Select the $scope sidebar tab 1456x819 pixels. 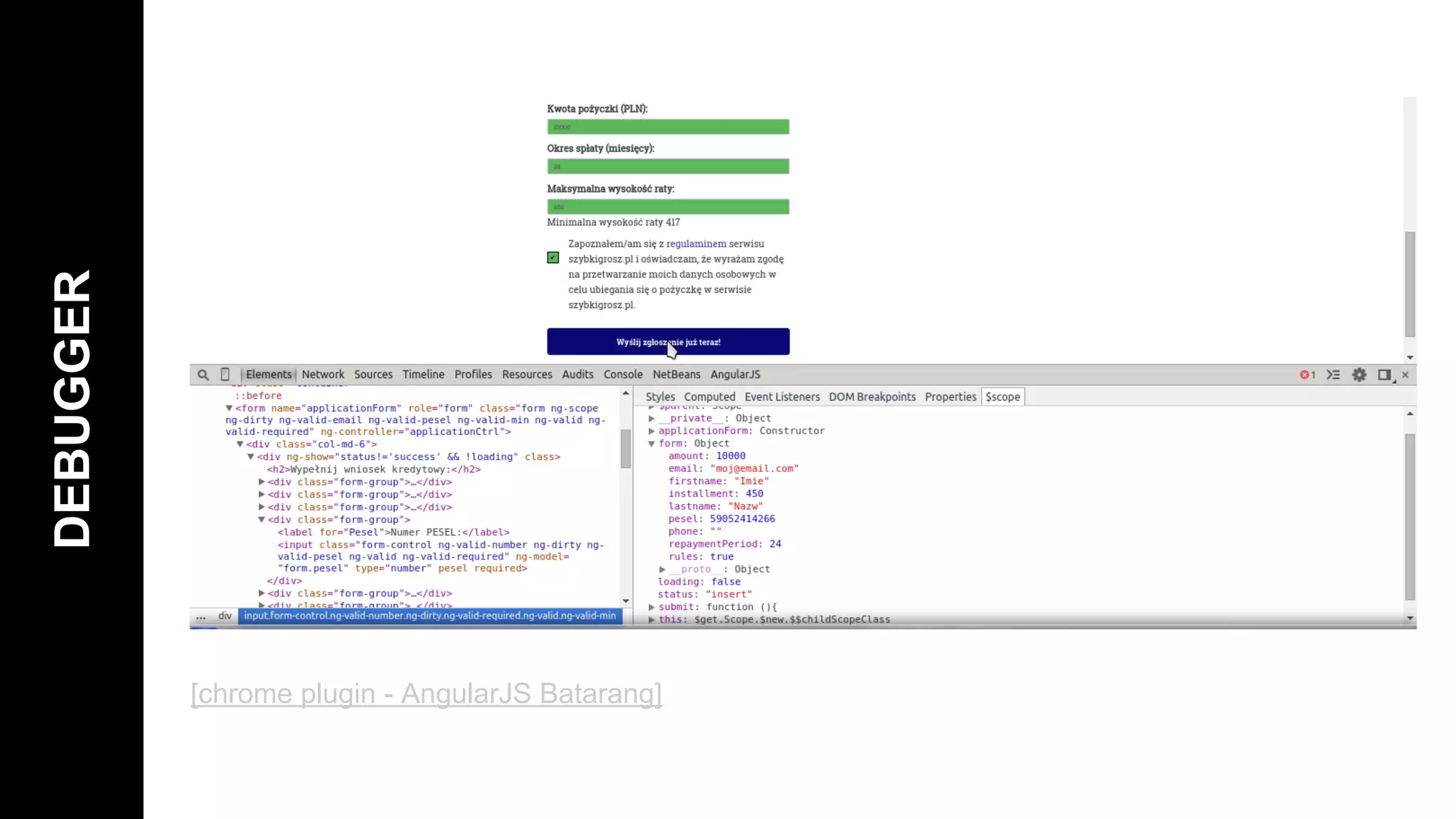[x=1002, y=397]
